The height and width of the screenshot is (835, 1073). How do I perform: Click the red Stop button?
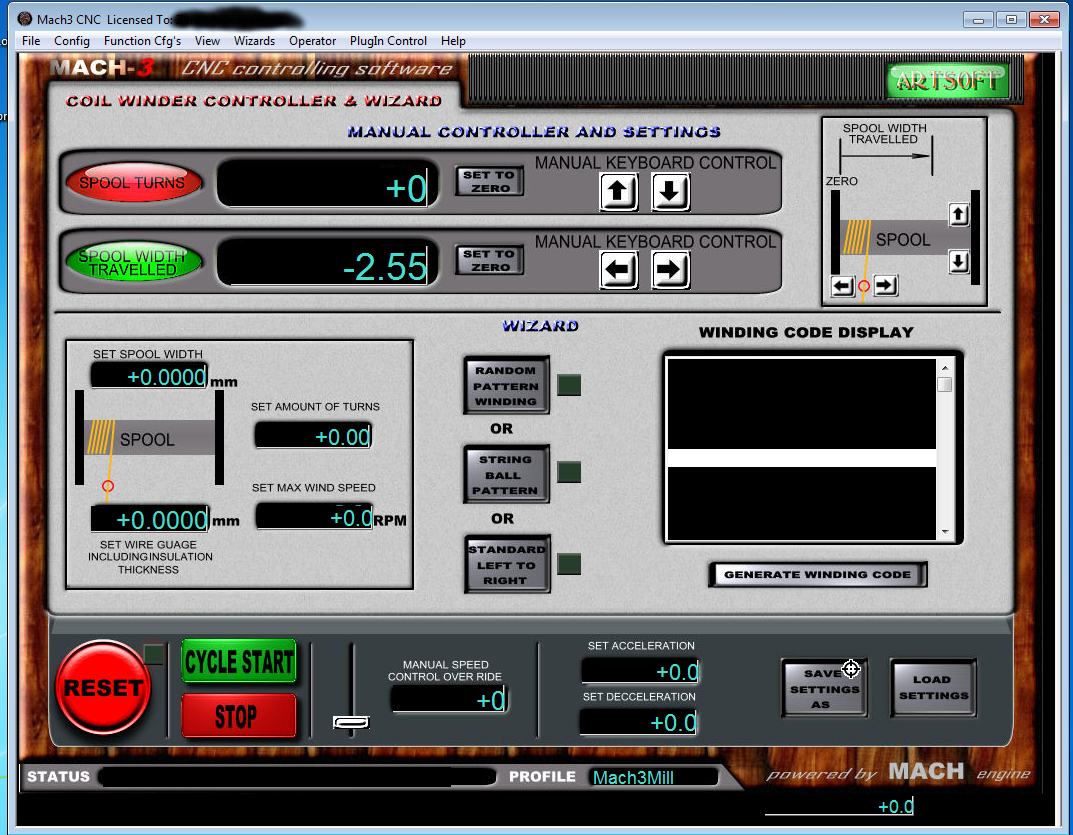pos(239,716)
